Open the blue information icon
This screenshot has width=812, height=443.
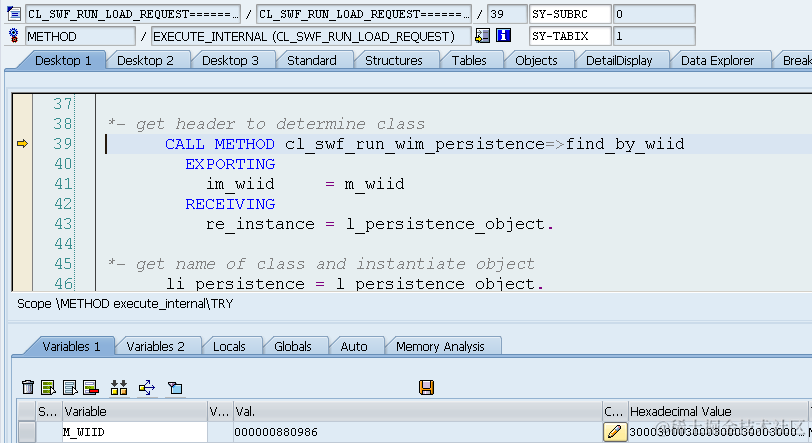(x=503, y=36)
